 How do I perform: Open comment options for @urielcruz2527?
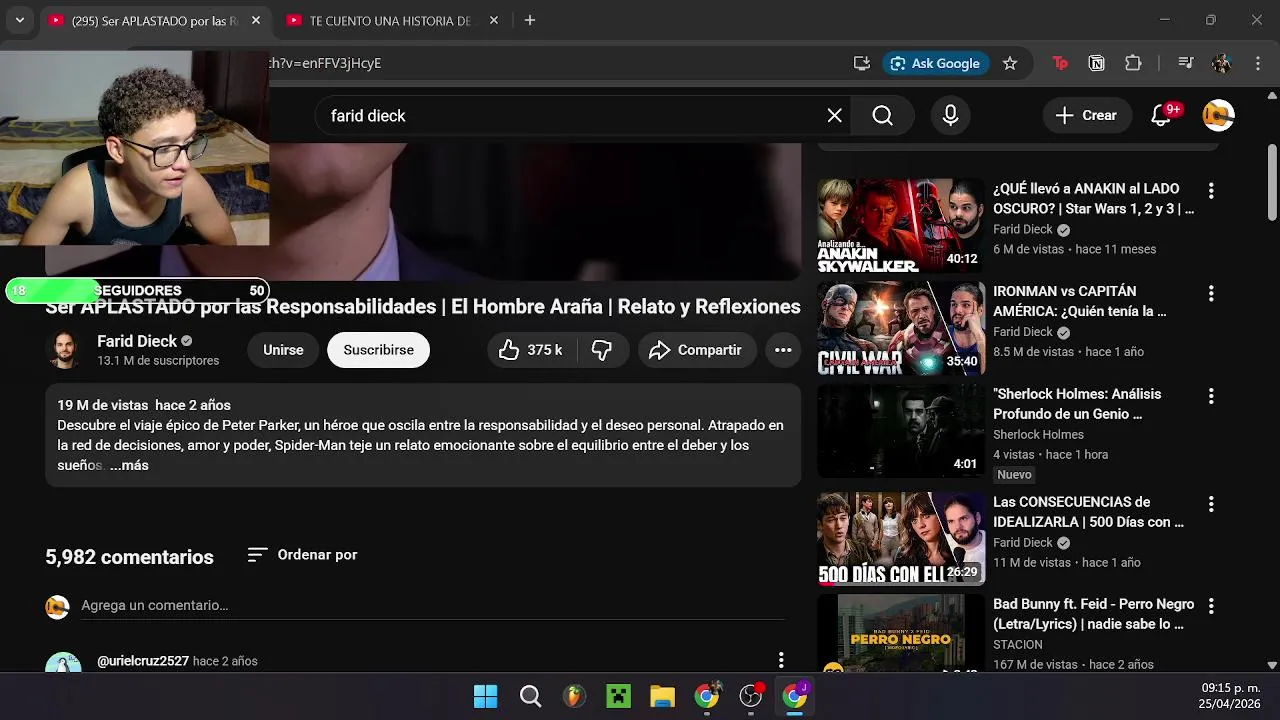tap(781, 660)
